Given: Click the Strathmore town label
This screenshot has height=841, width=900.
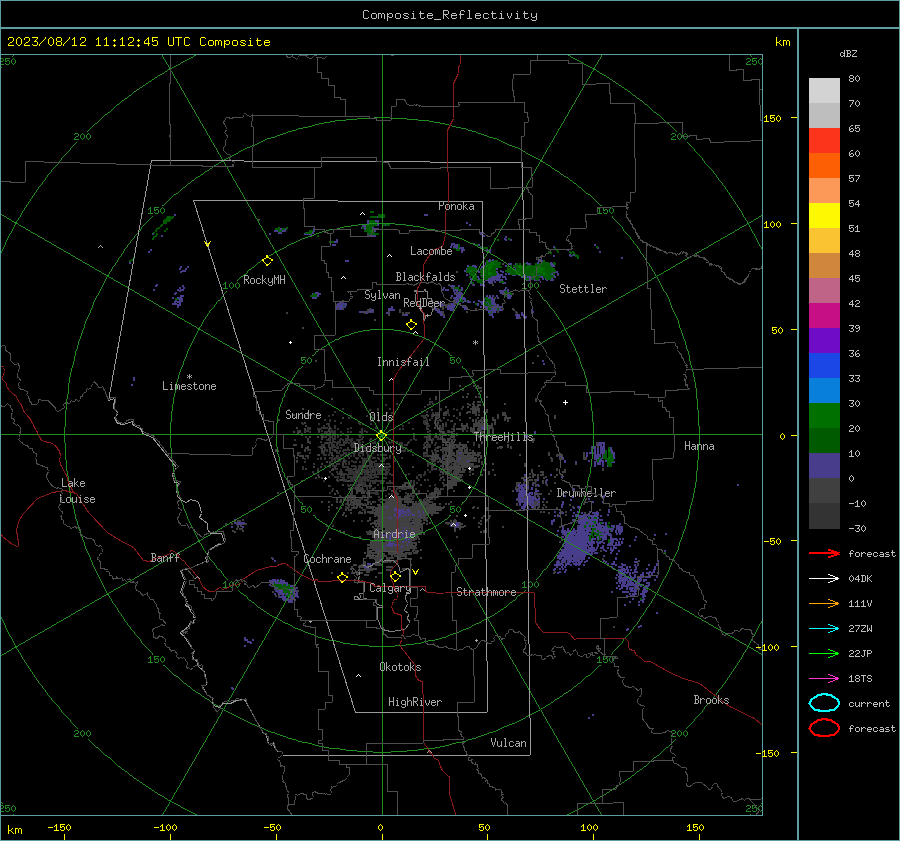Looking at the screenshot, I should [x=486, y=592].
